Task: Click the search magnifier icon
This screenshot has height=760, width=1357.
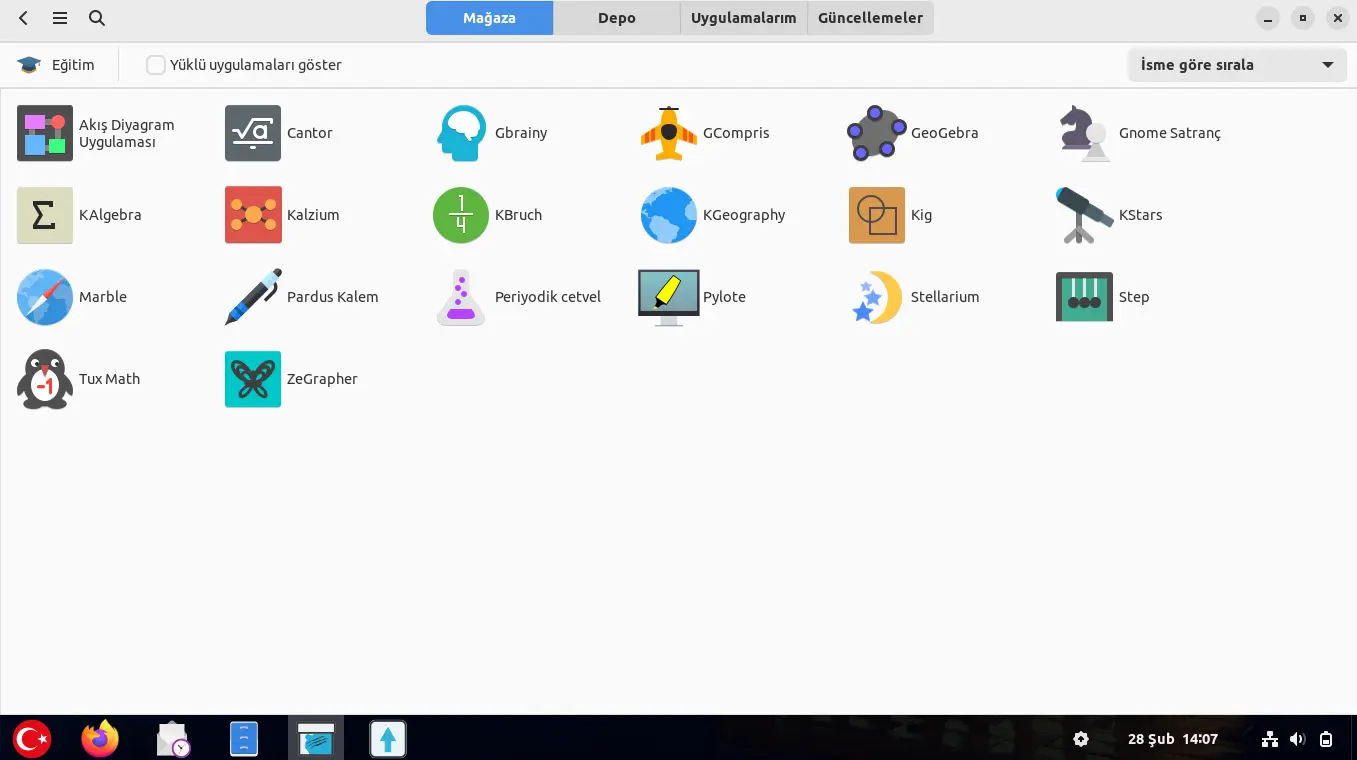Action: click(x=97, y=18)
